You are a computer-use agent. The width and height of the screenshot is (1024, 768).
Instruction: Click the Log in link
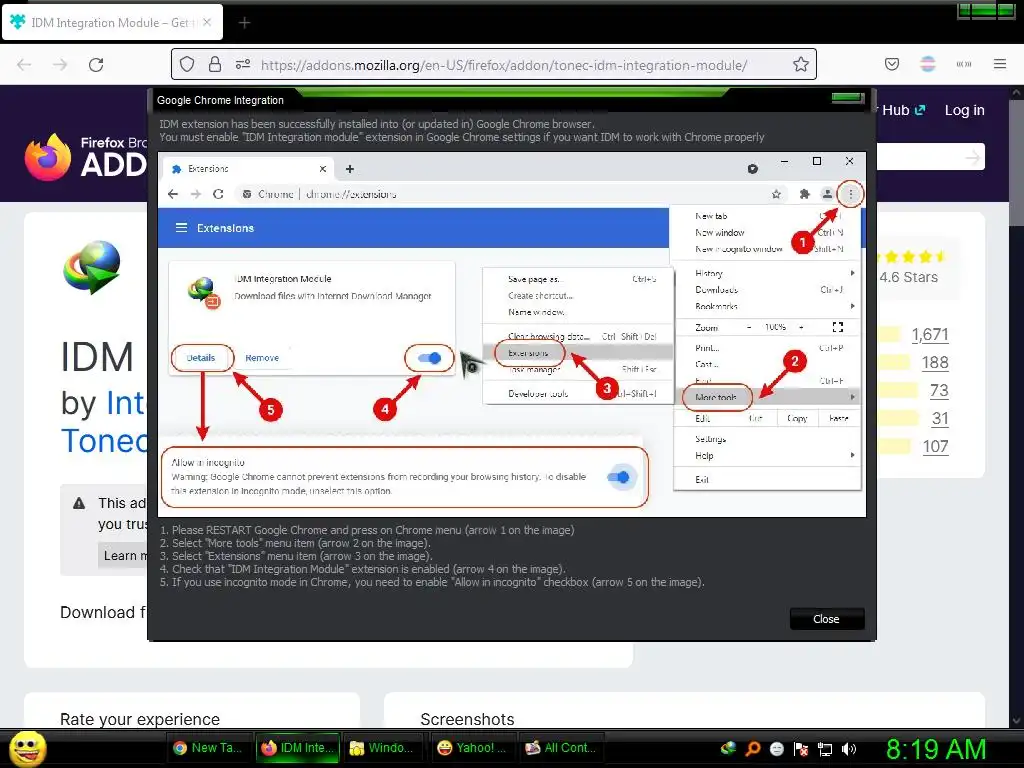point(965,110)
